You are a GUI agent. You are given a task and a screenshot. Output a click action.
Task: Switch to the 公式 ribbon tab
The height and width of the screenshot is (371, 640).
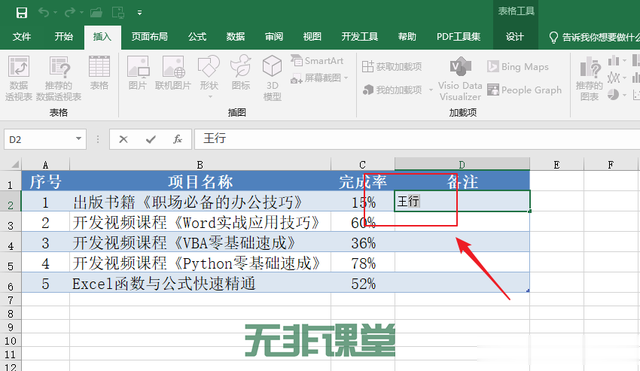pyautogui.click(x=197, y=37)
